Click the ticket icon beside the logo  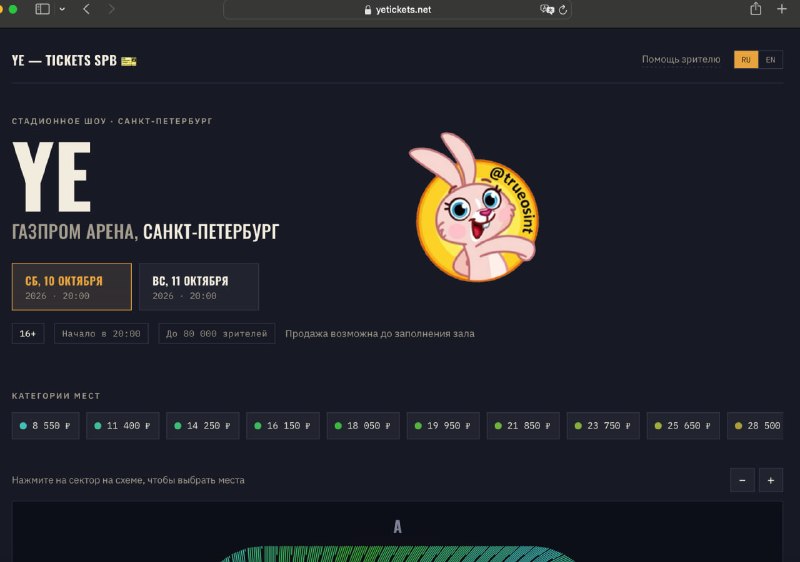click(x=129, y=61)
